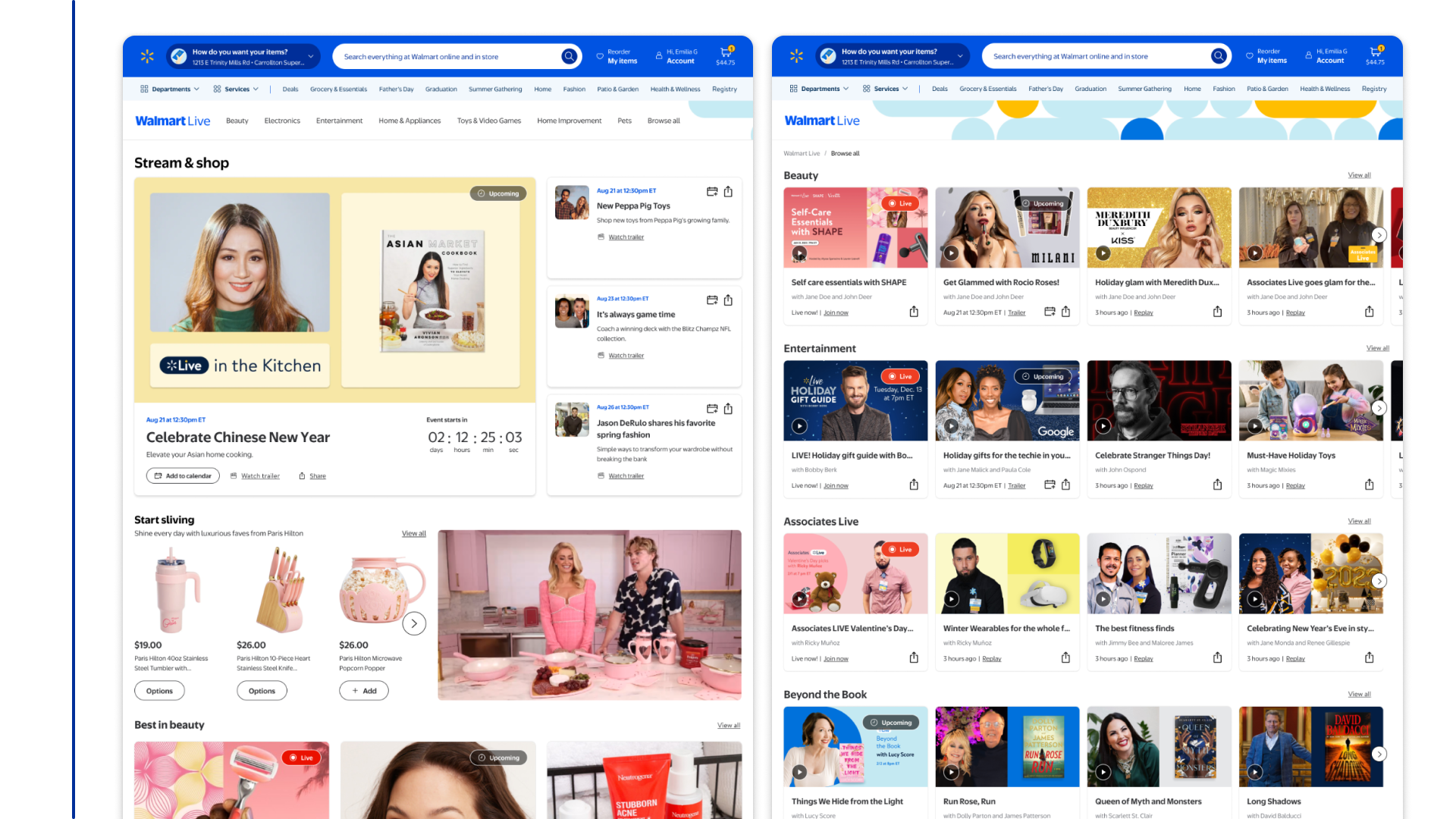Add It's always game time to calendar
Screen dimensions: 1456x819
tap(712, 300)
